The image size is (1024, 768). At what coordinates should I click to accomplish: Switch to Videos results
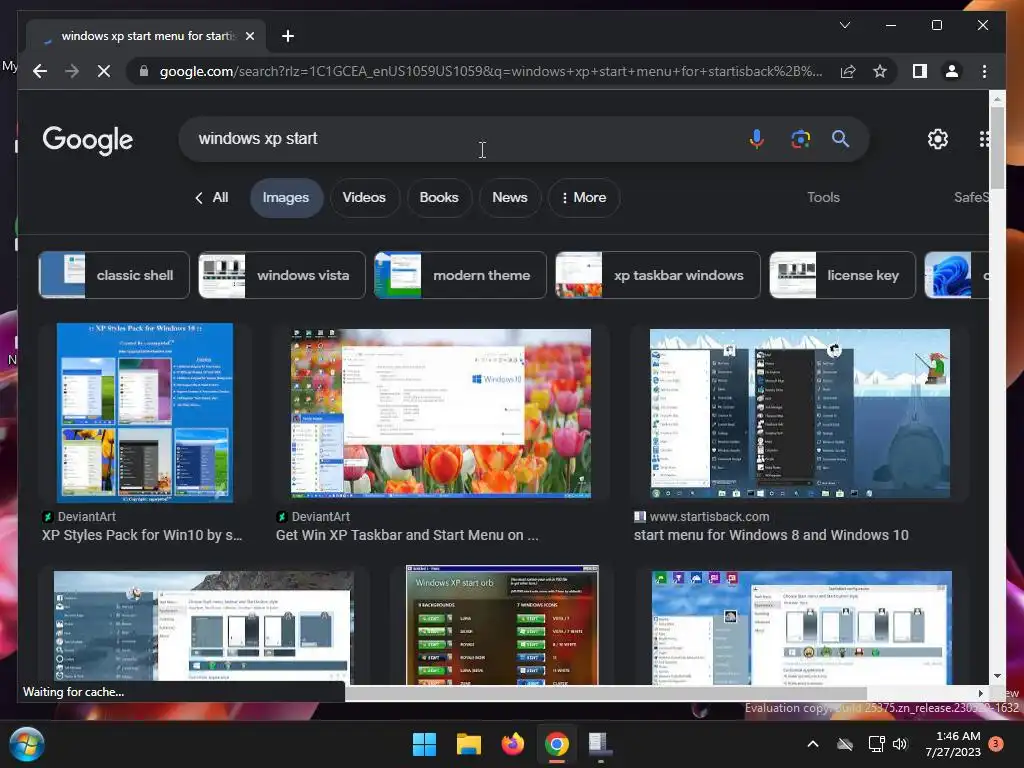point(364,197)
